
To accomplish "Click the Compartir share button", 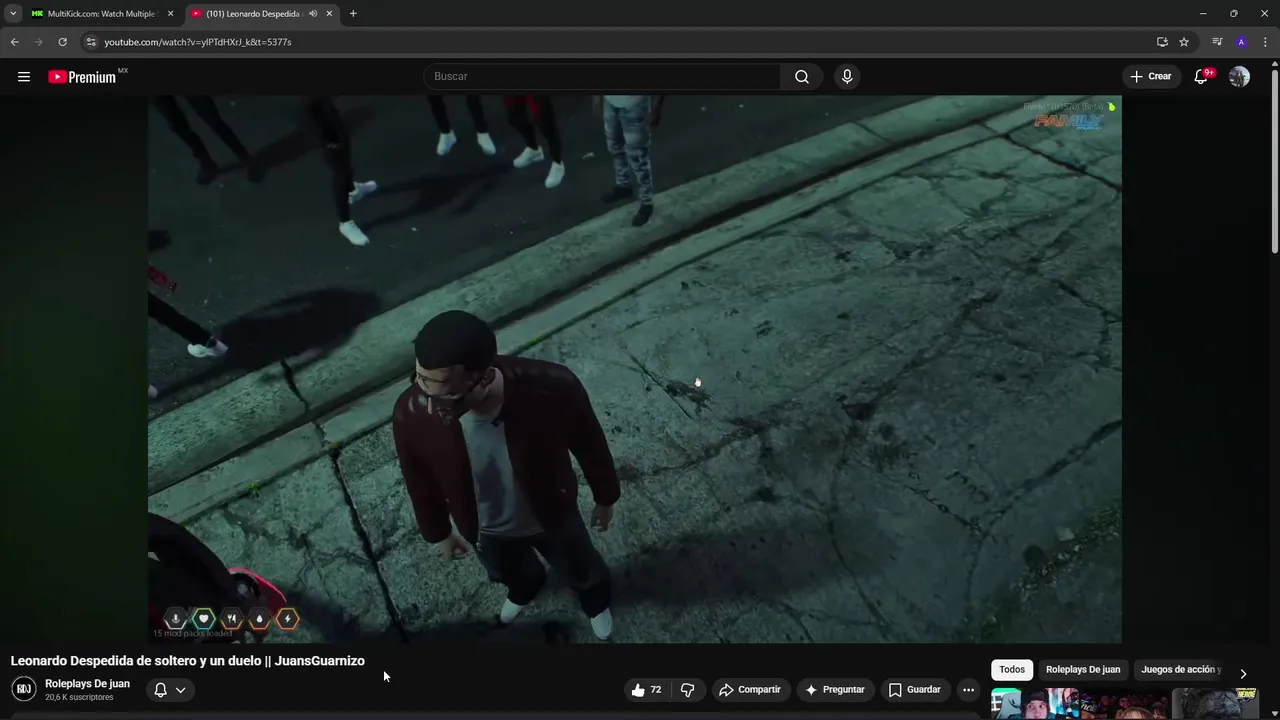I will pyautogui.click(x=750, y=690).
